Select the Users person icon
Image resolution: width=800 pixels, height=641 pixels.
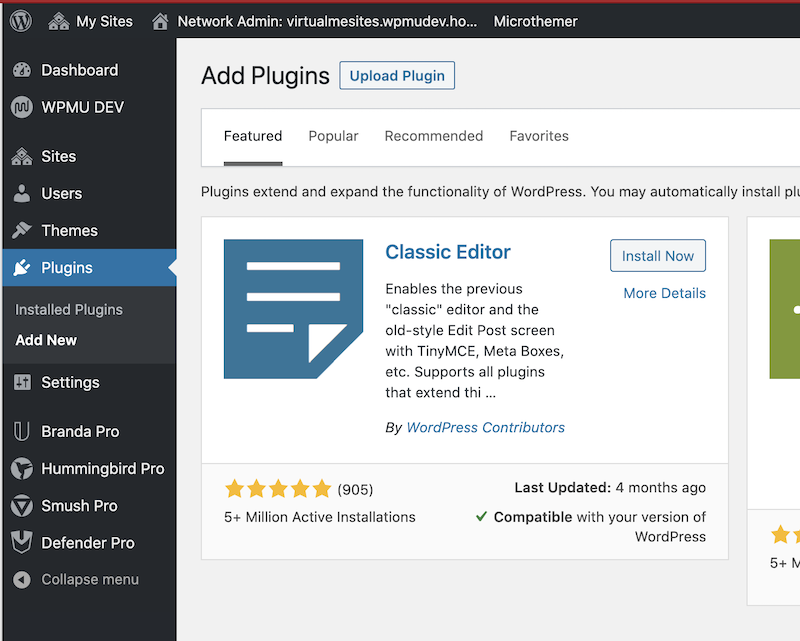(x=22, y=193)
